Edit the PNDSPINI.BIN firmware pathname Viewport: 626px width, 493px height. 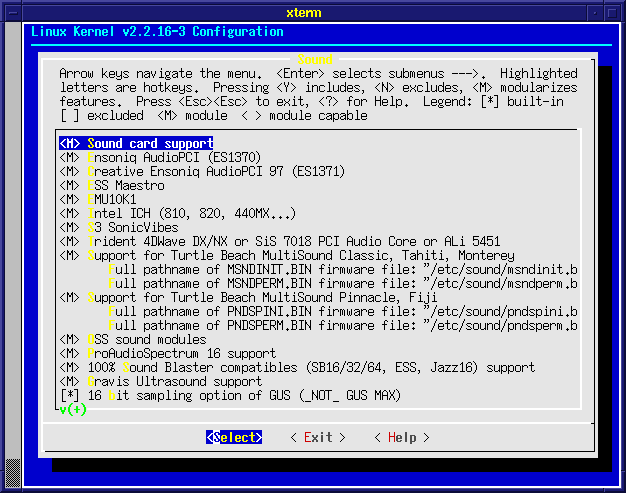pyautogui.click(x=342, y=312)
